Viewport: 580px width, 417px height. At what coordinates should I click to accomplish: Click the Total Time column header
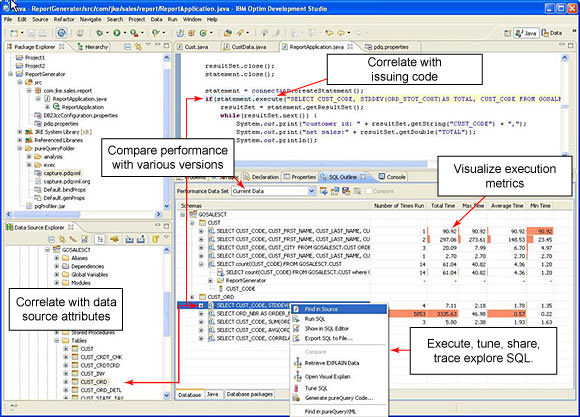(443, 206)
